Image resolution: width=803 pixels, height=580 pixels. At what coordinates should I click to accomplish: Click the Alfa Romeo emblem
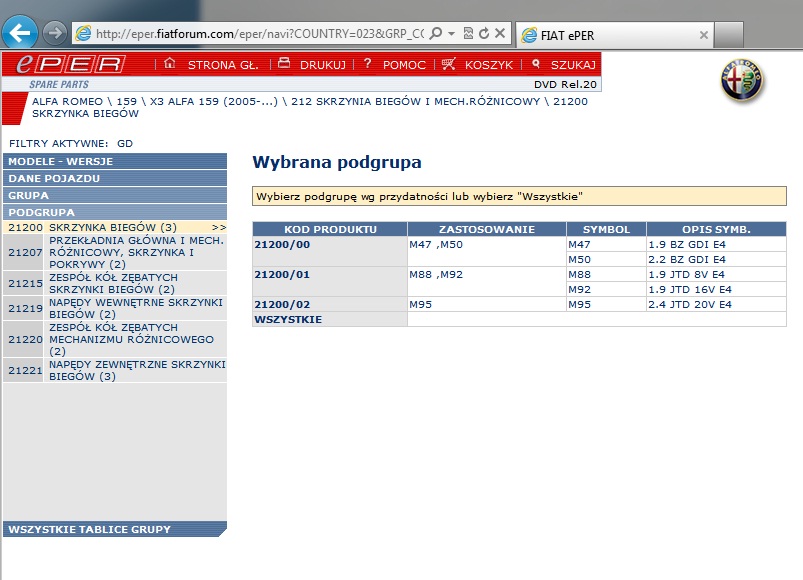[742, 80]
